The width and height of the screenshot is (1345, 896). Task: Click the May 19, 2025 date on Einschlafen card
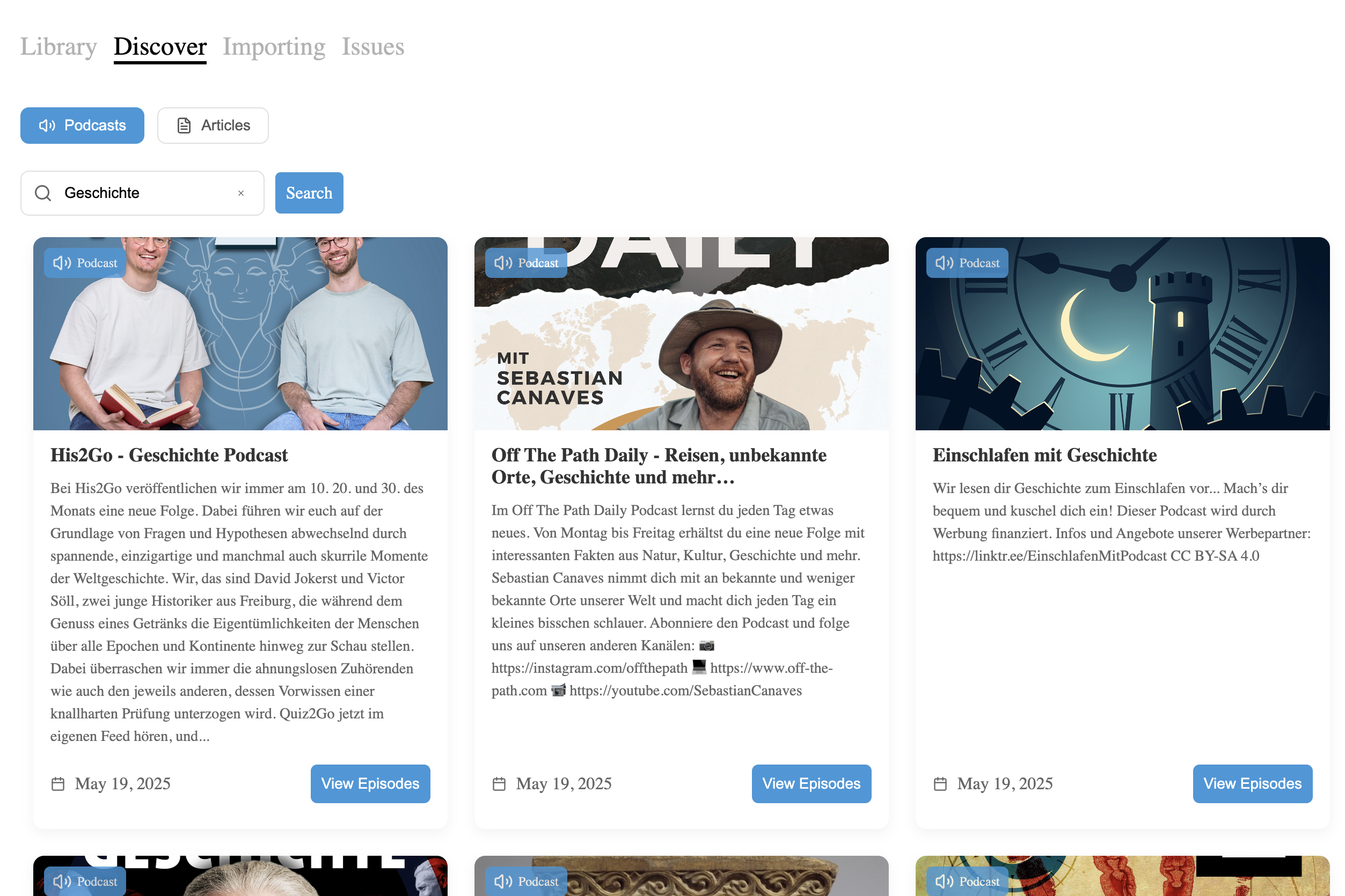click(1005, 783)
